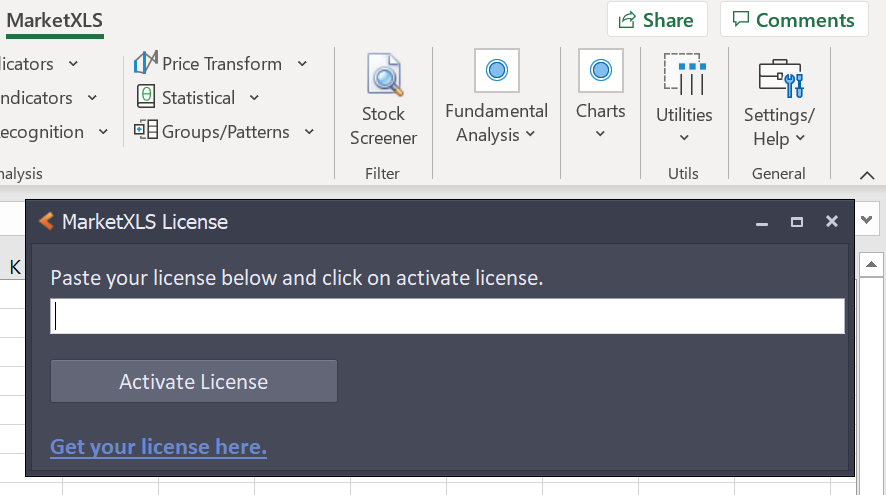This screenshot has height=495, width=886.
Task: Select column K header
Action: pos(15,267)
